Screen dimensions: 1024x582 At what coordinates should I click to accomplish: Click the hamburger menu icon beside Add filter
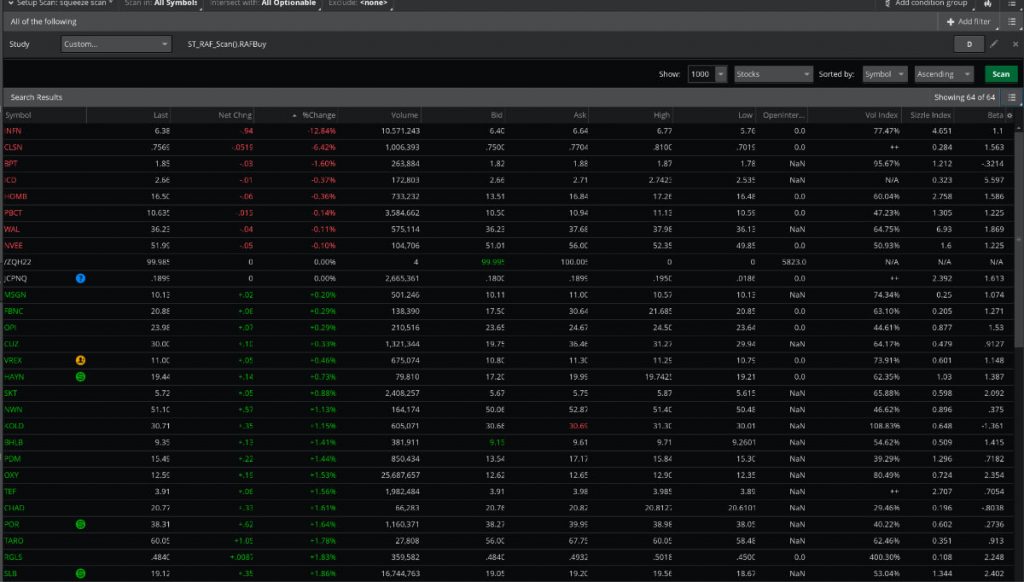pyautogui.click(x=1012, y=21)
